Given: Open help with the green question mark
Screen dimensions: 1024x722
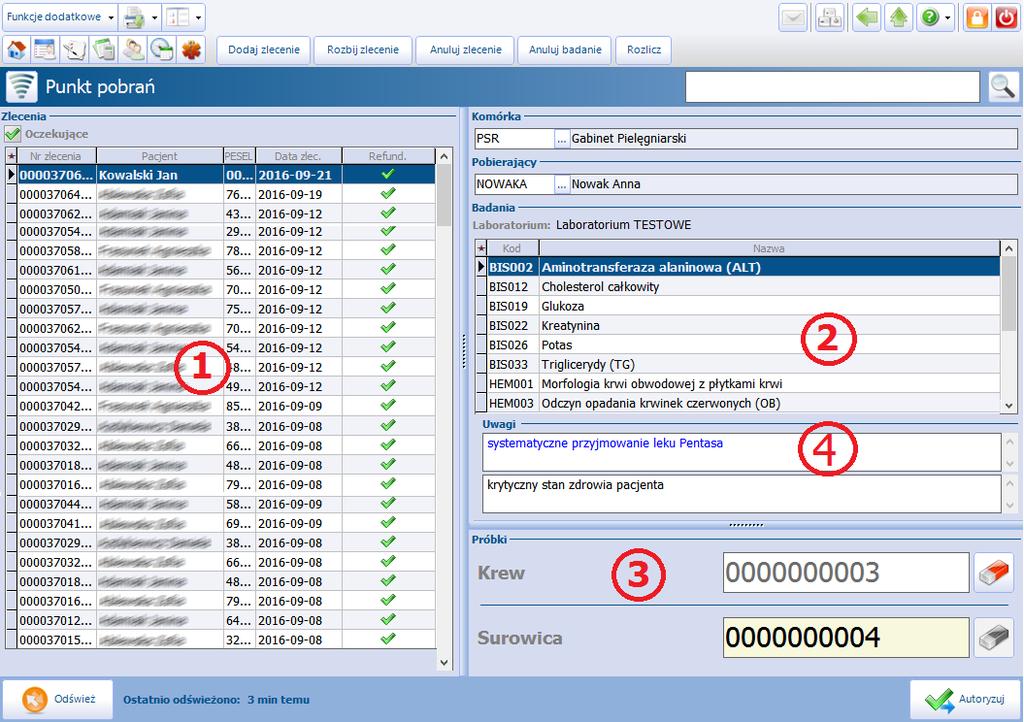Looking at the screenshot, I should pyautogui.click(x=929, y=18).
